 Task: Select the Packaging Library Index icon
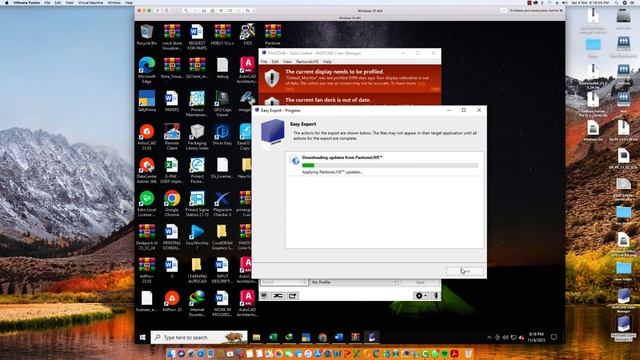click(x=197, y=137)
